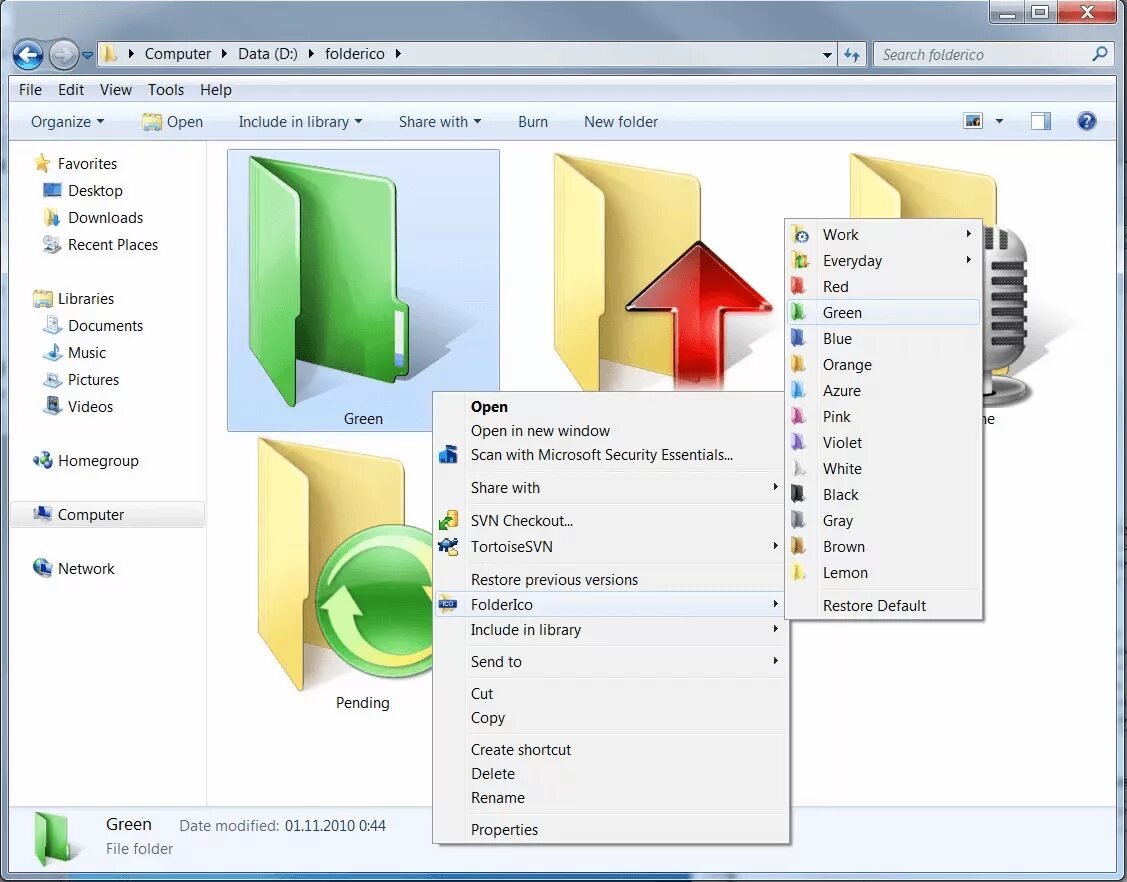Image resolution: width=1127 pixels, height=882 pixels.
Task: Click the Music icon in the sidebar
Action: (x=54, y=353)
